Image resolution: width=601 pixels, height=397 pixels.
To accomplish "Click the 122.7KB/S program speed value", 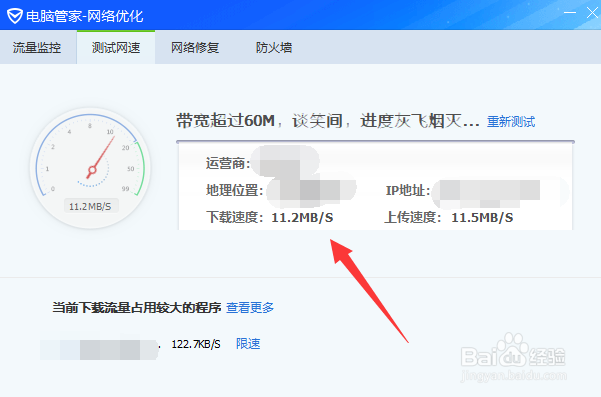I will pyautogui.click(x=196, y=344).
